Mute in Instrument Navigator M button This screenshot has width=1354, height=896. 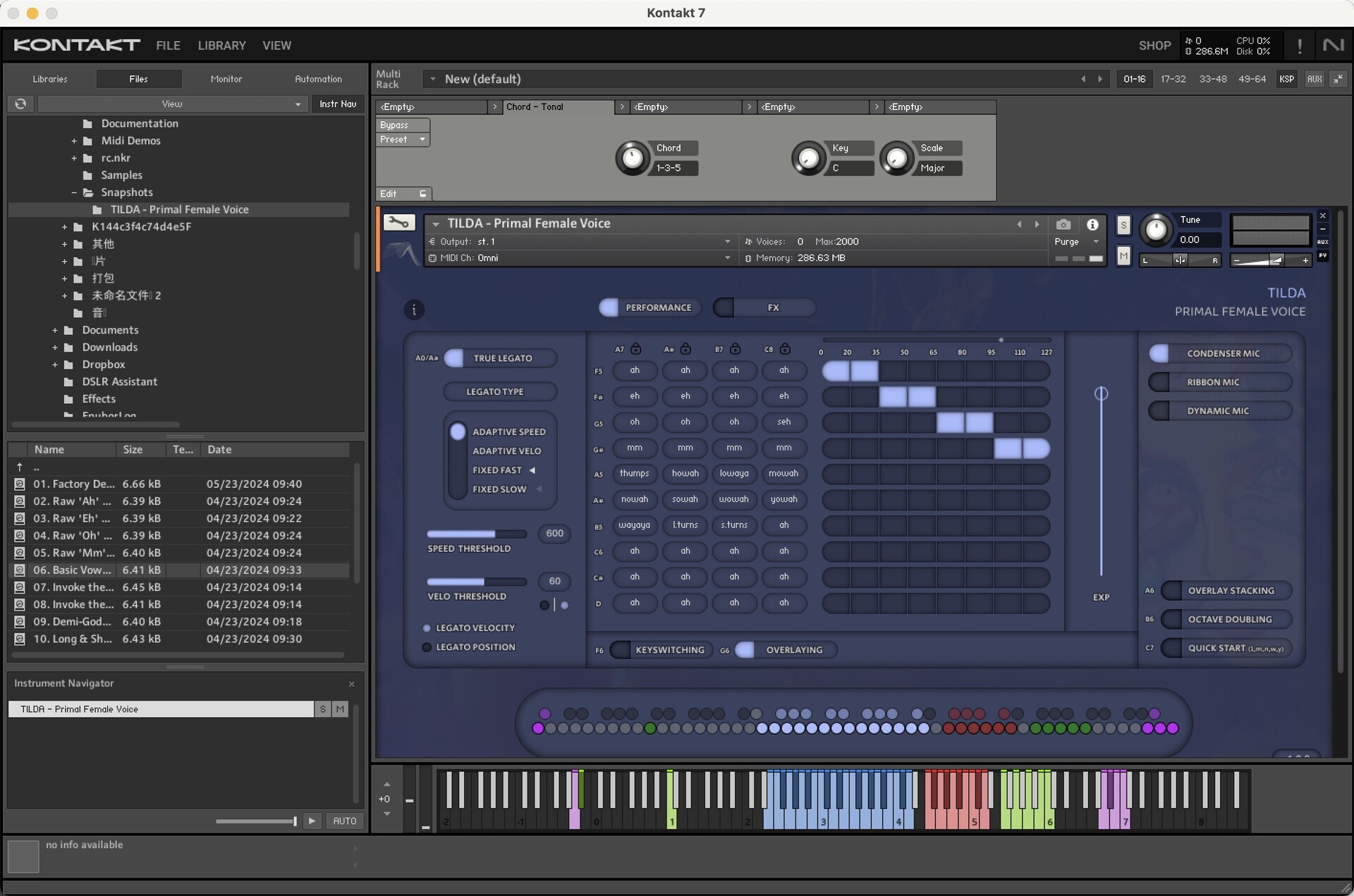tap(341, 709)
